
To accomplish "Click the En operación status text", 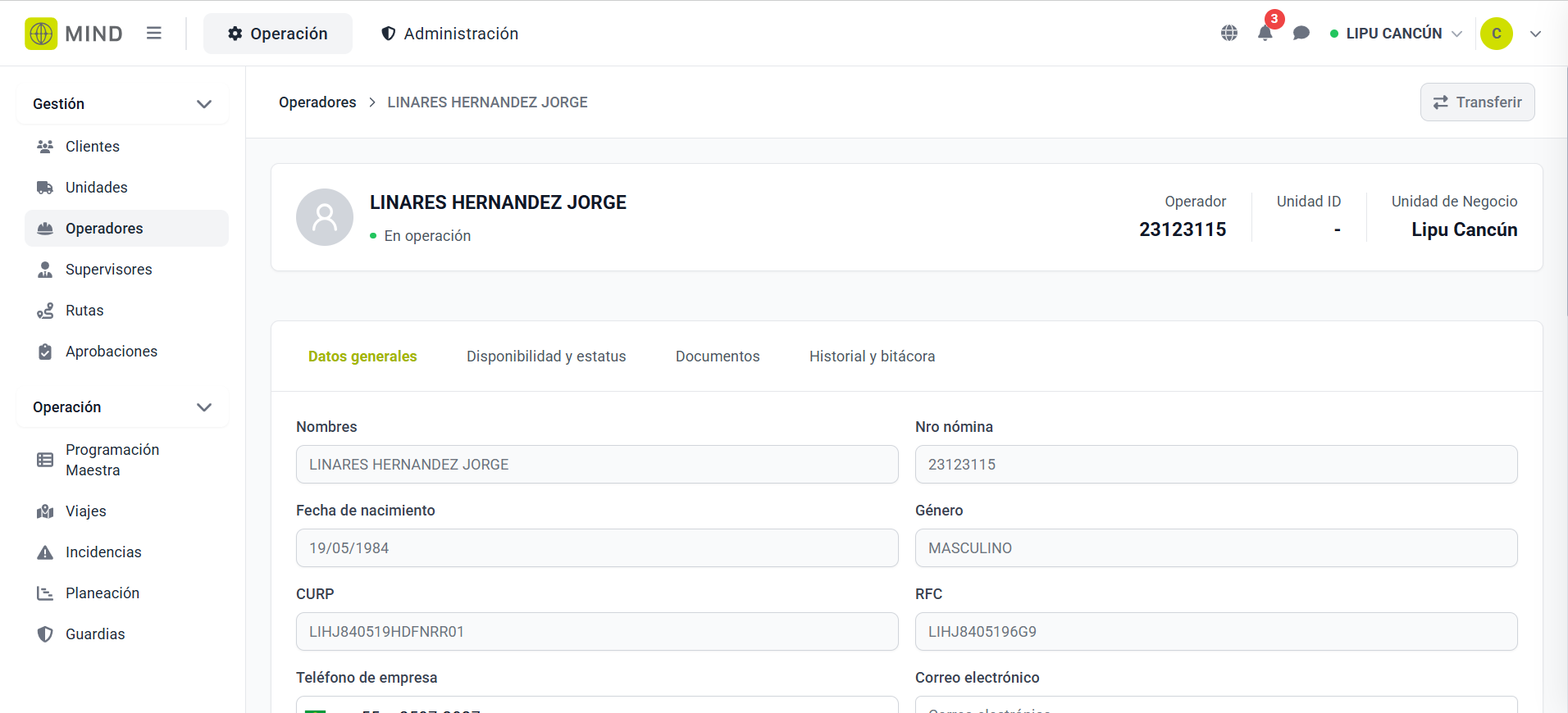I will (427, 236).
